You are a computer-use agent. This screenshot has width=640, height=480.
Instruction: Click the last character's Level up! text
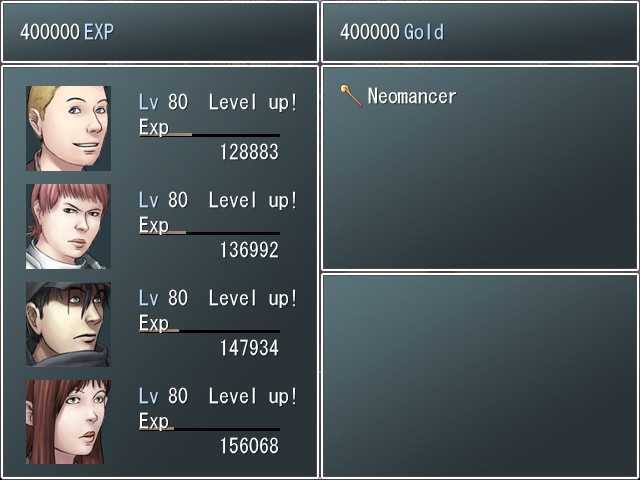click(x=253, y=396)
